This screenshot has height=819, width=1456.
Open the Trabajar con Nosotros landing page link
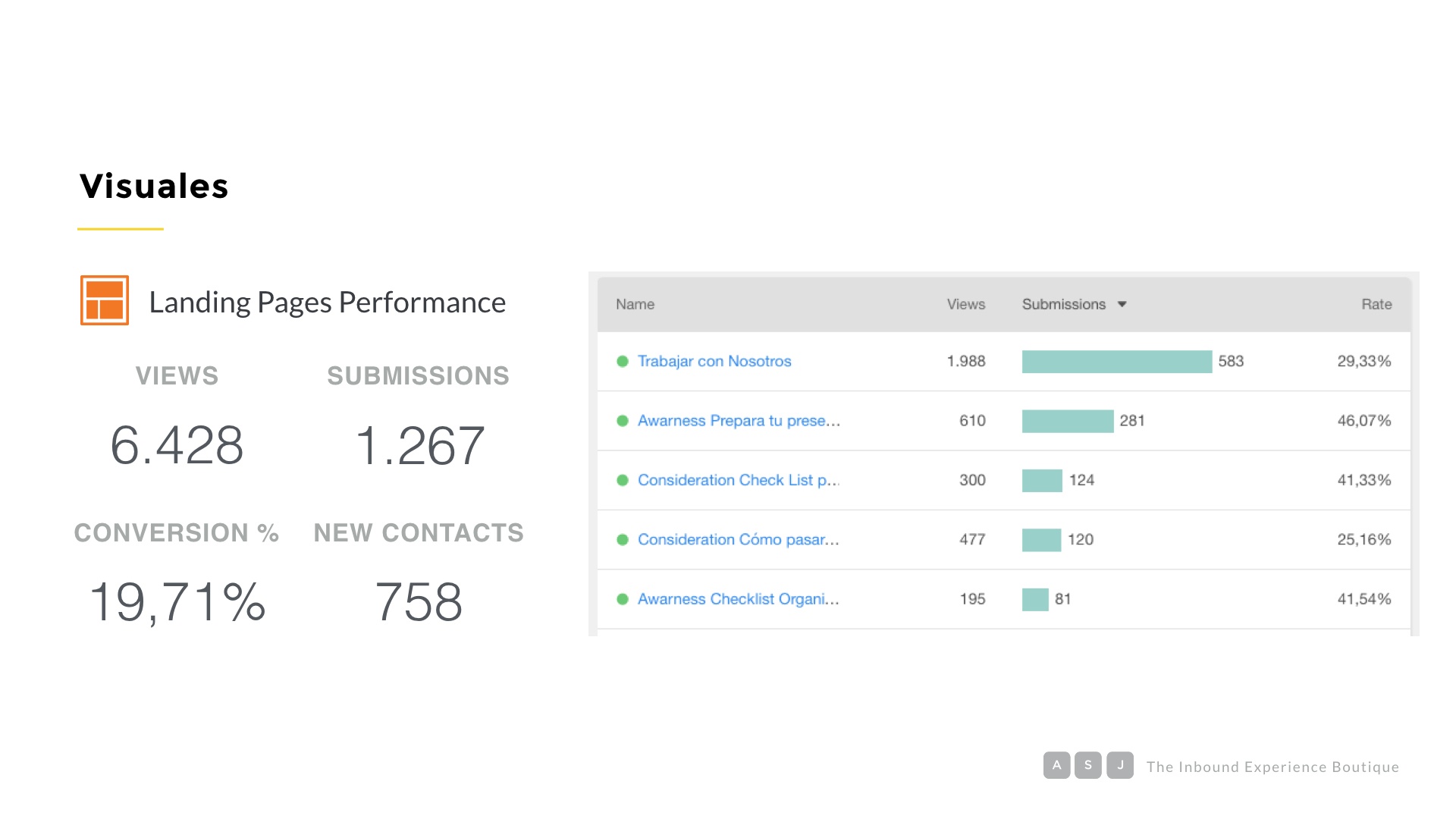click(x=714, y=361)
